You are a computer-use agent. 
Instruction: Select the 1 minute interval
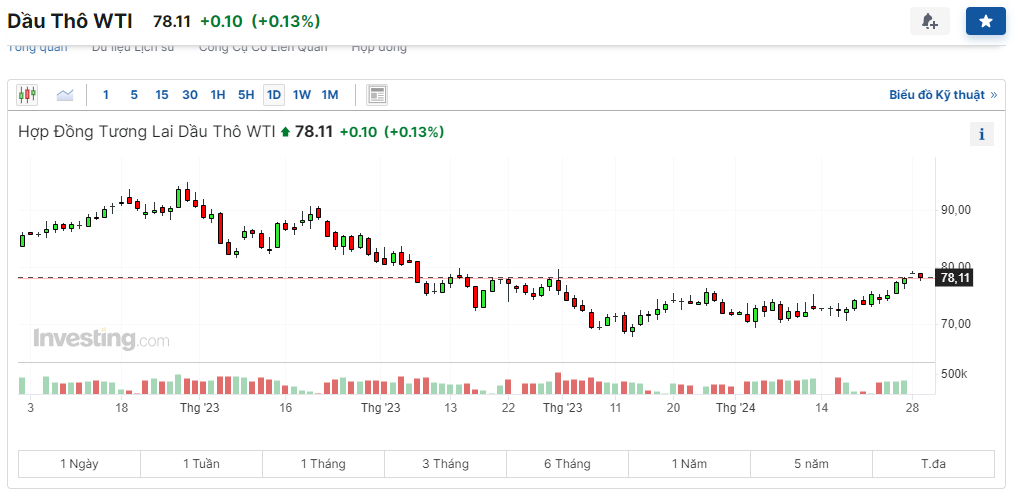coord(106,95)
